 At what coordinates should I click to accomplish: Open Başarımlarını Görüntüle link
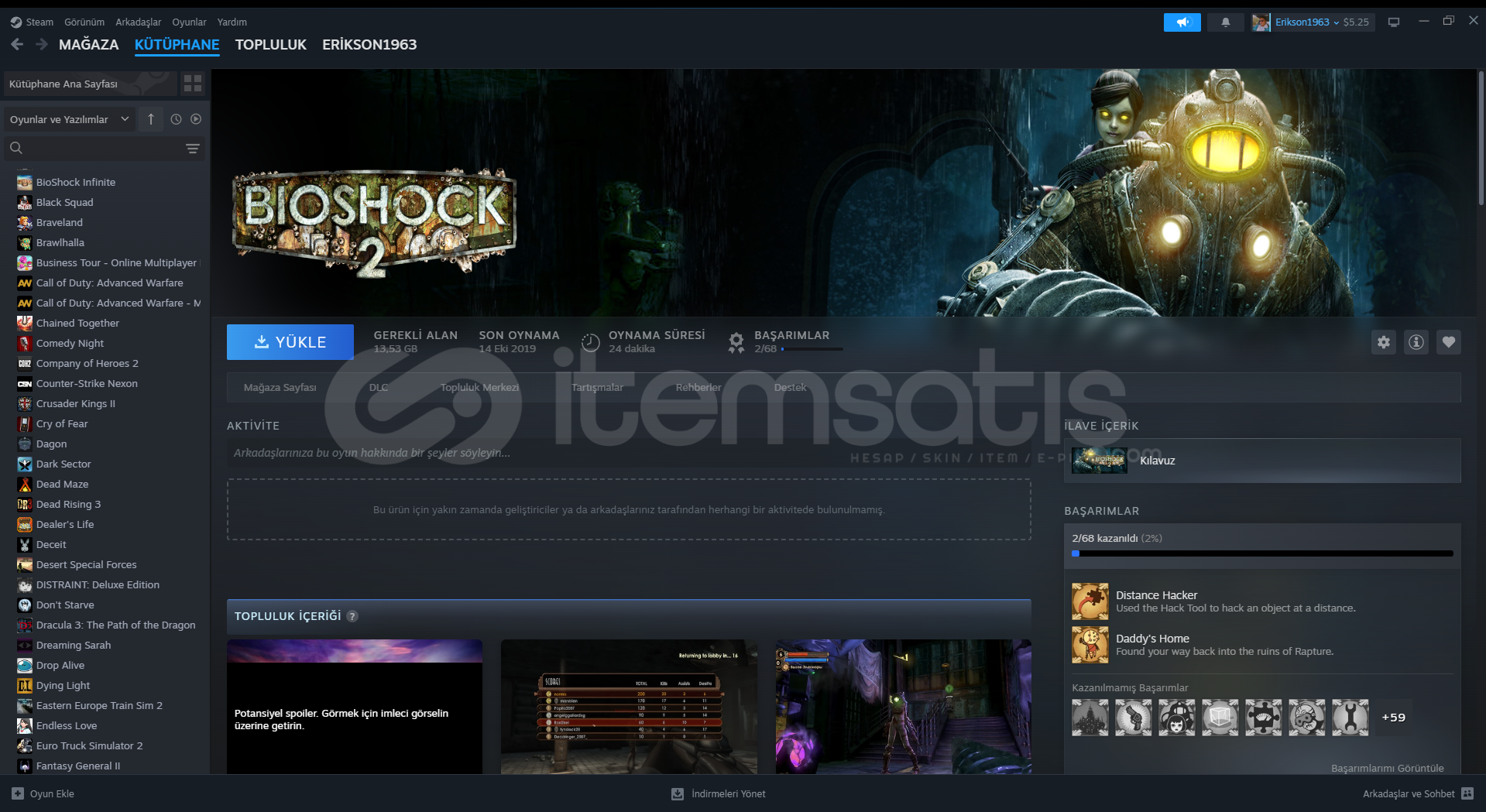pyautogui.click(x=1387, y=768)
